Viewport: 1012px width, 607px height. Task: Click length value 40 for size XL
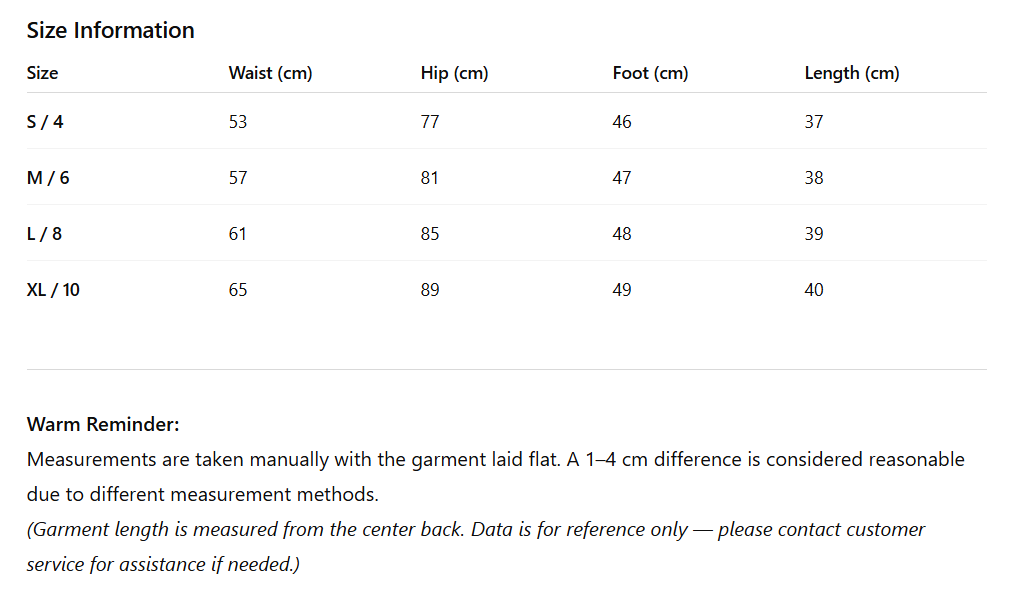[814, 290]
